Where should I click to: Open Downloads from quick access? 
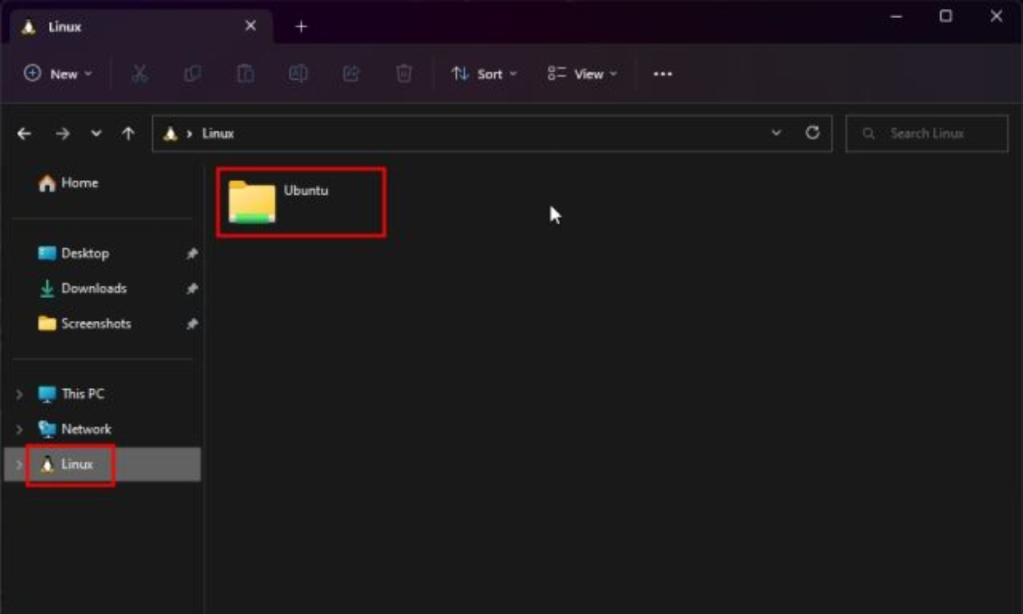82,288
